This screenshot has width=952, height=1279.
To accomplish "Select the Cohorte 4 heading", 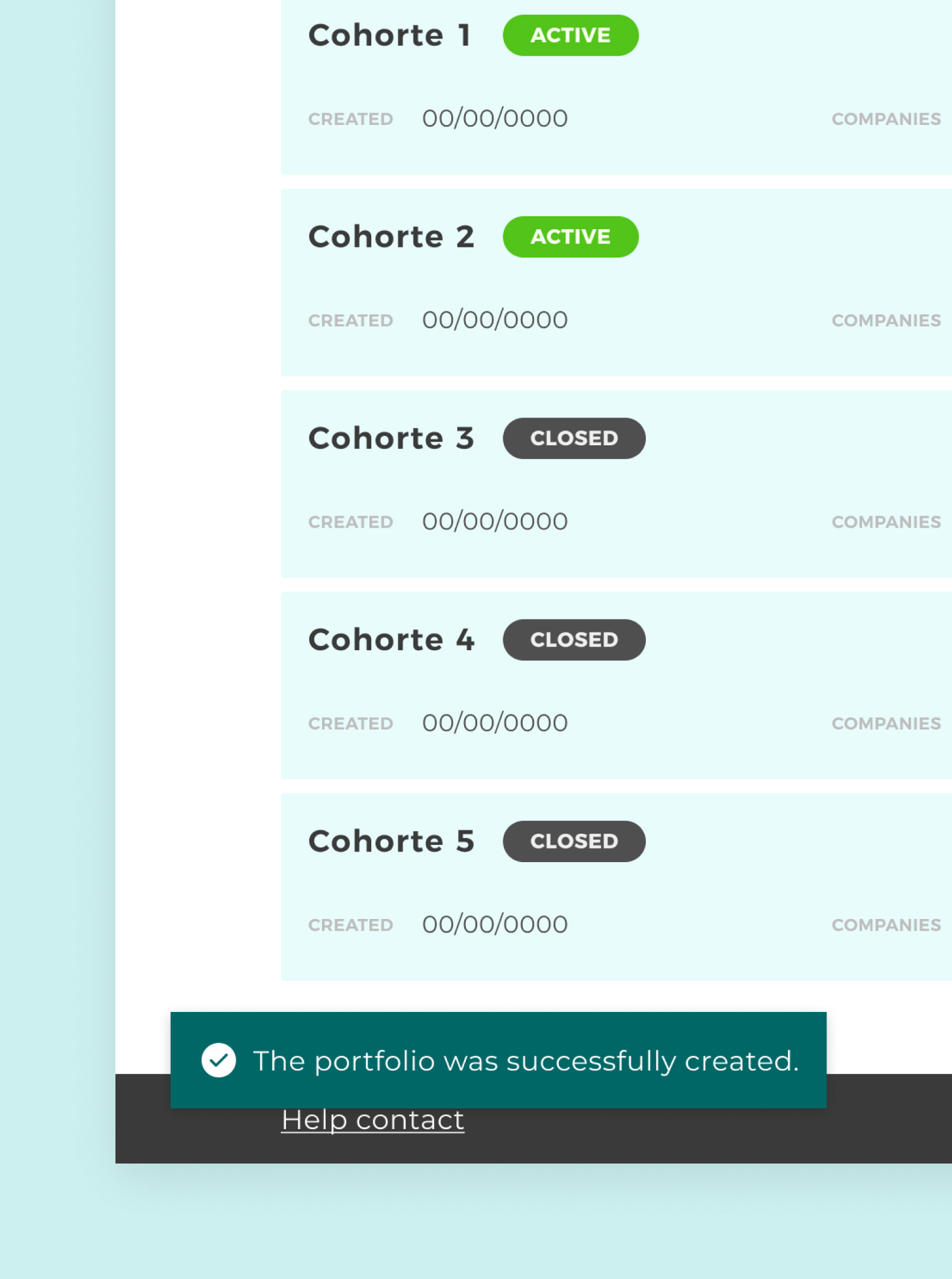I will point(391,639).
